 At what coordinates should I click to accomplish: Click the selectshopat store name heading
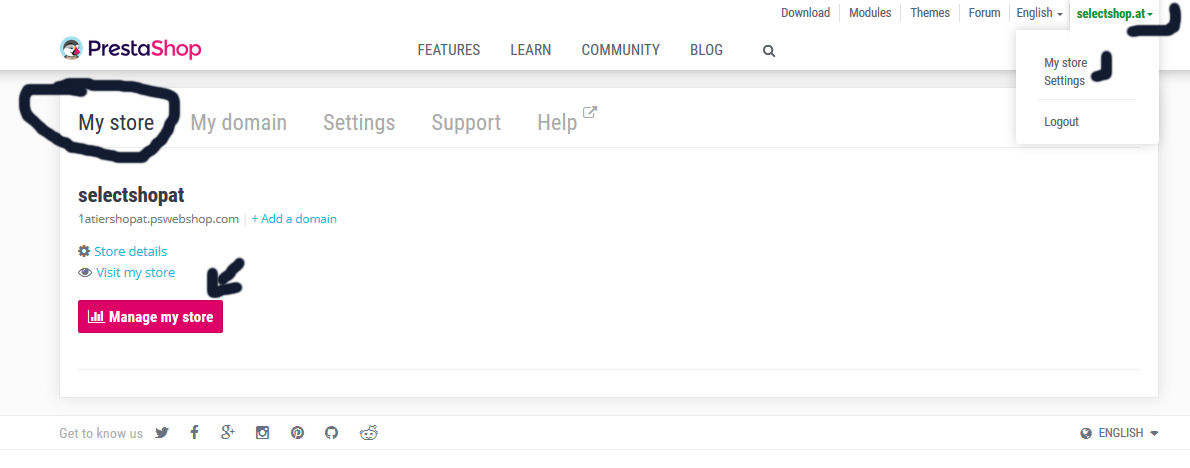coord(131,195)
